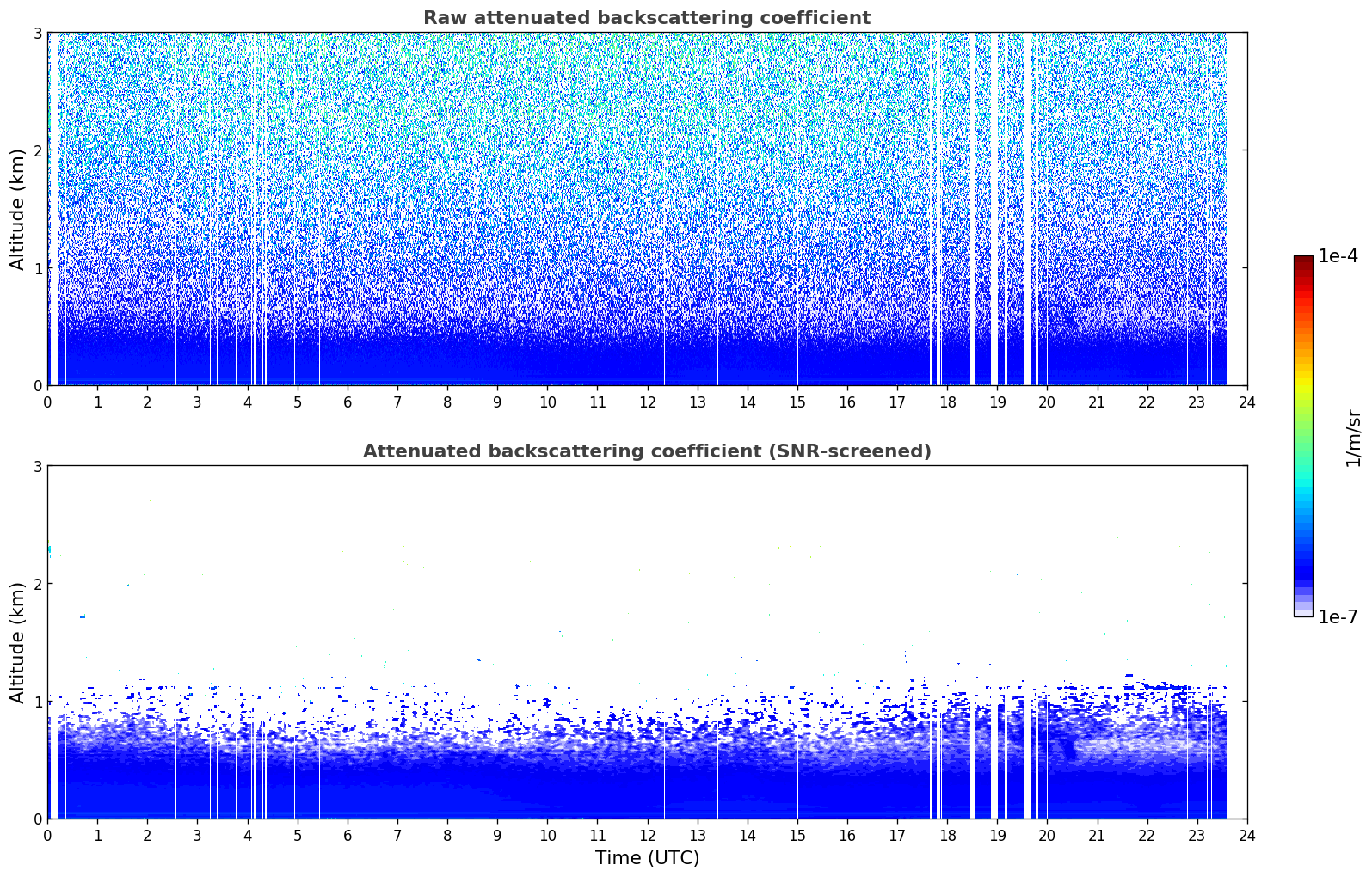This screenshot has width=1372, height=877.
Task: Select the 'Altitude (km)' label of the SNR-screened plot
Action: click(18, 642)
